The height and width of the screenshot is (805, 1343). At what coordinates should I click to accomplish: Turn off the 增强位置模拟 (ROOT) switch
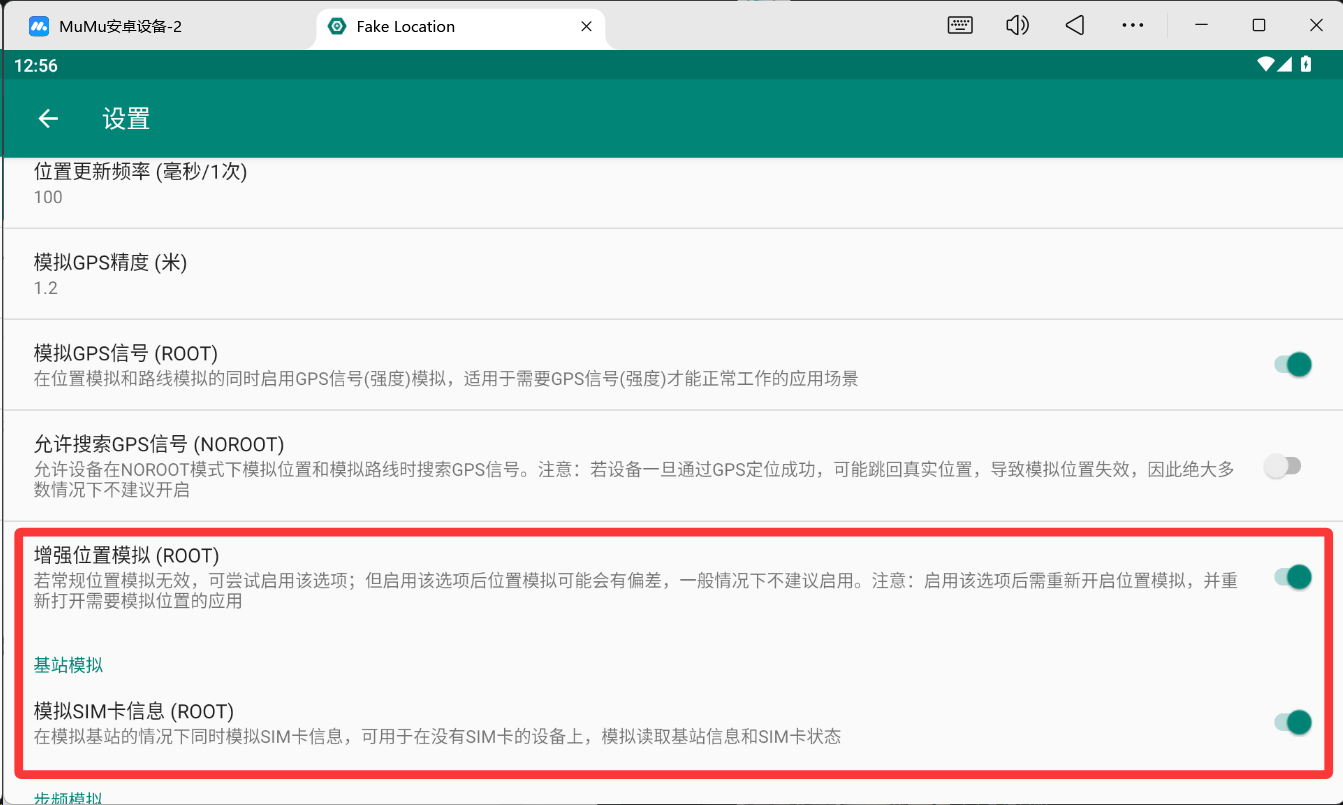1292,577
